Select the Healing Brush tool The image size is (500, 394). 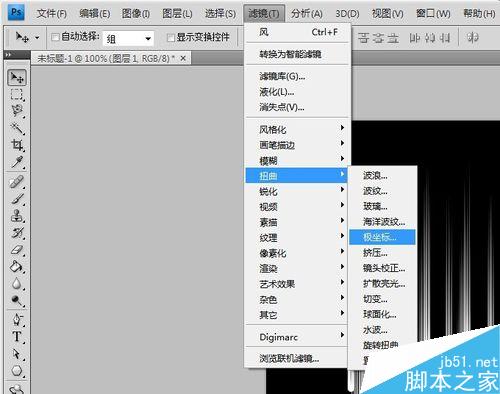(17, 182)
